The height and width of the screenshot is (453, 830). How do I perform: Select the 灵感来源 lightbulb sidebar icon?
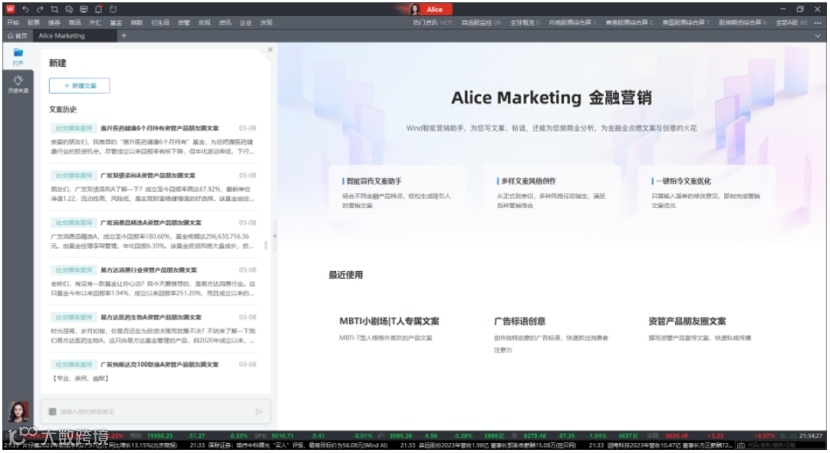pyautogui.click(x=18, y=84)
